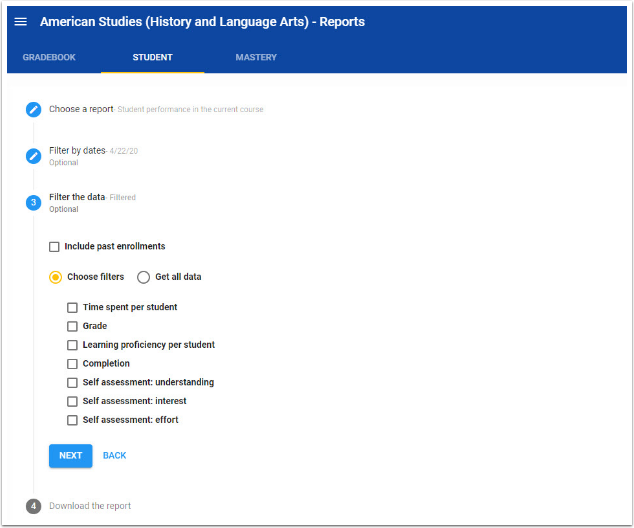
Task: Click the BACK link
Action: coord(115,456)
